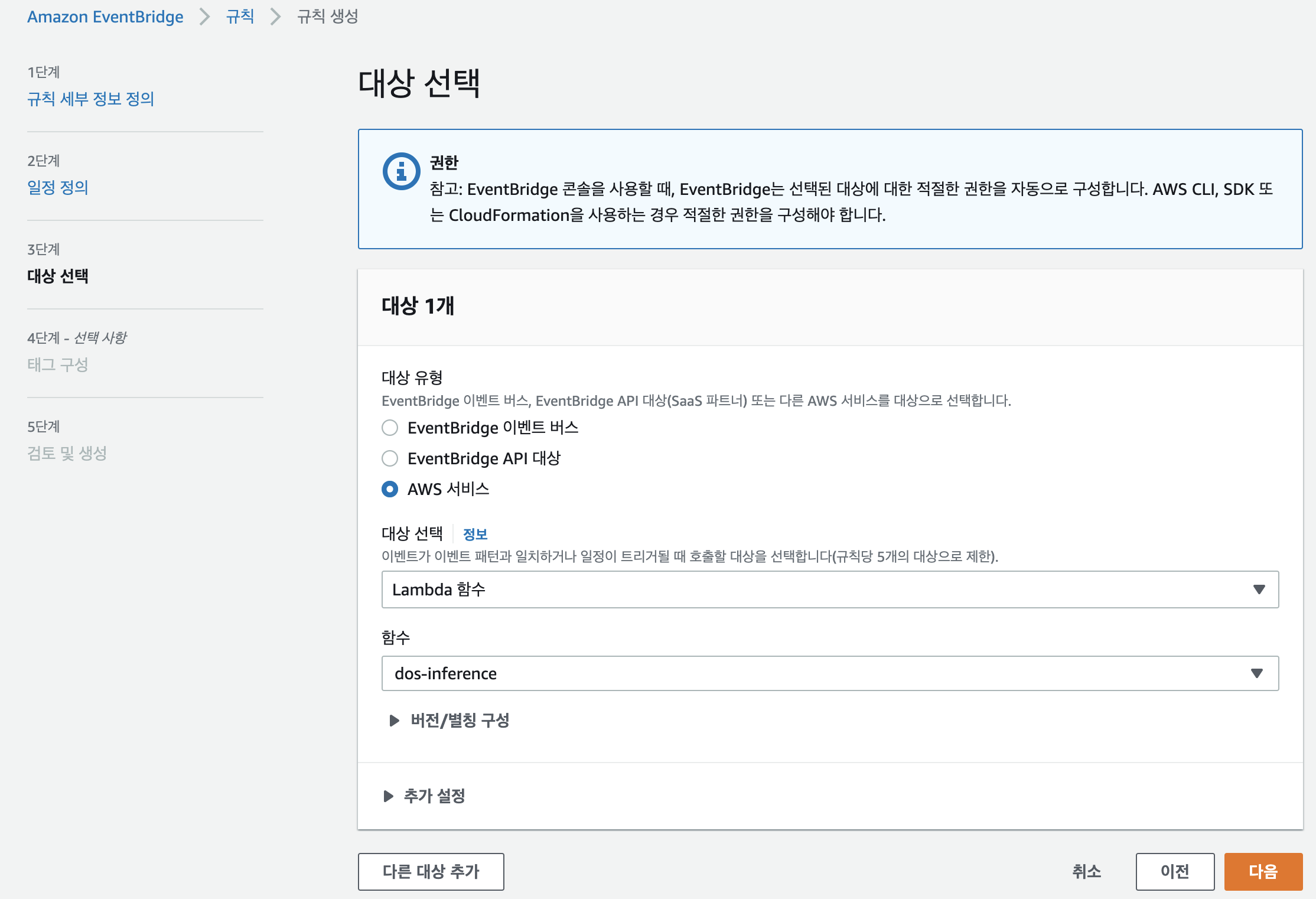Click the 함수 field label

point(396,637)
